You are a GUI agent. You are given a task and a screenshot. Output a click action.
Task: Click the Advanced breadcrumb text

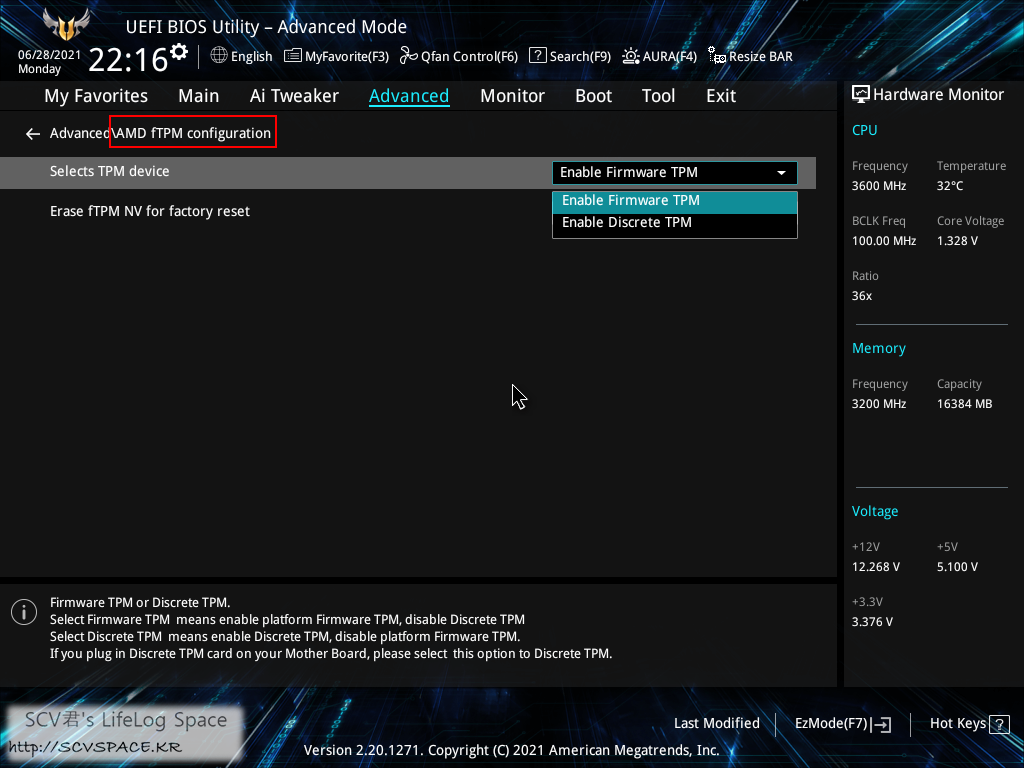coord(79,133)
